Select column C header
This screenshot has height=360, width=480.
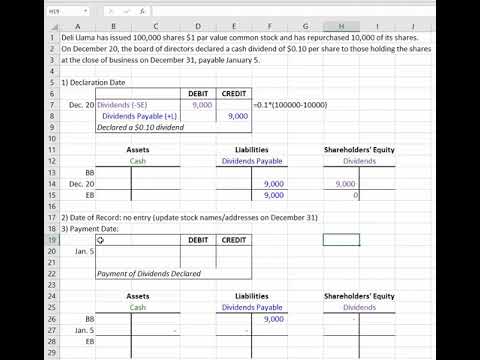(156, 26)
